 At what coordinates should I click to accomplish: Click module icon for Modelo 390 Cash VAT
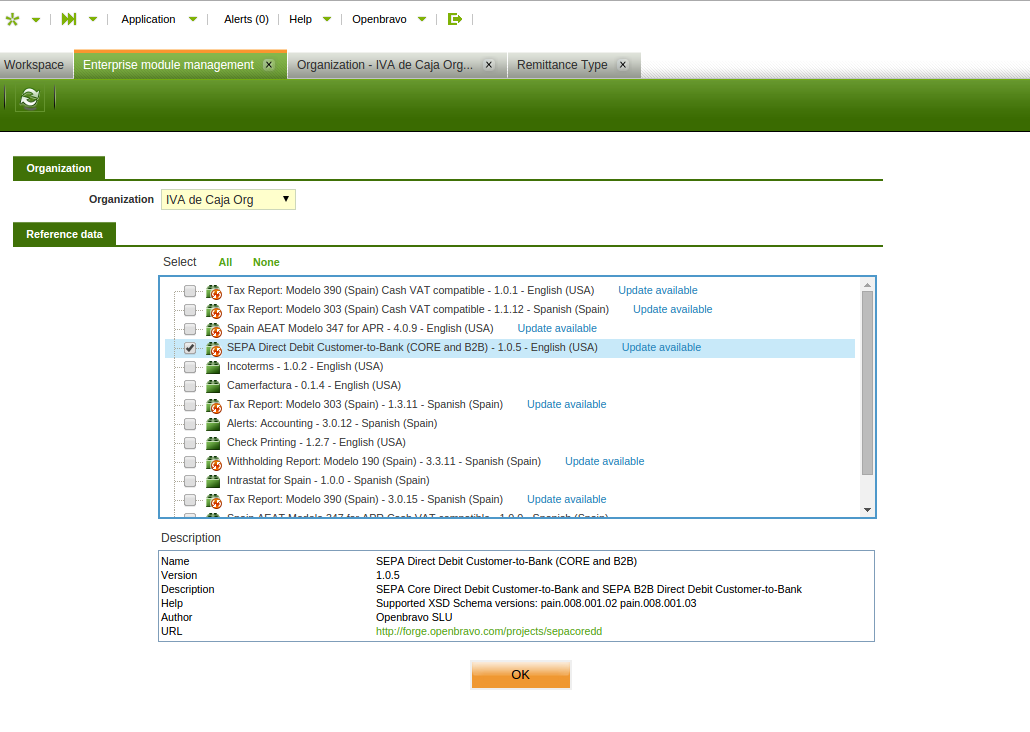[213, 291]
